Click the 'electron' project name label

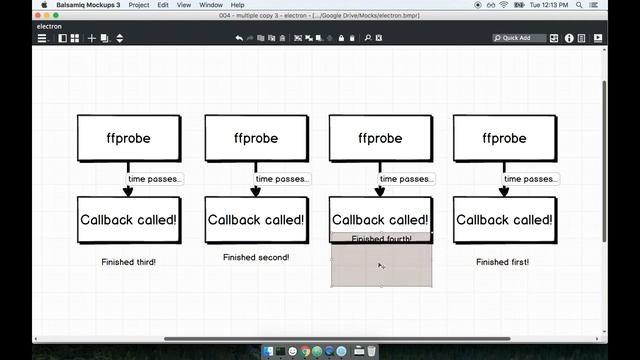point(49,26)
